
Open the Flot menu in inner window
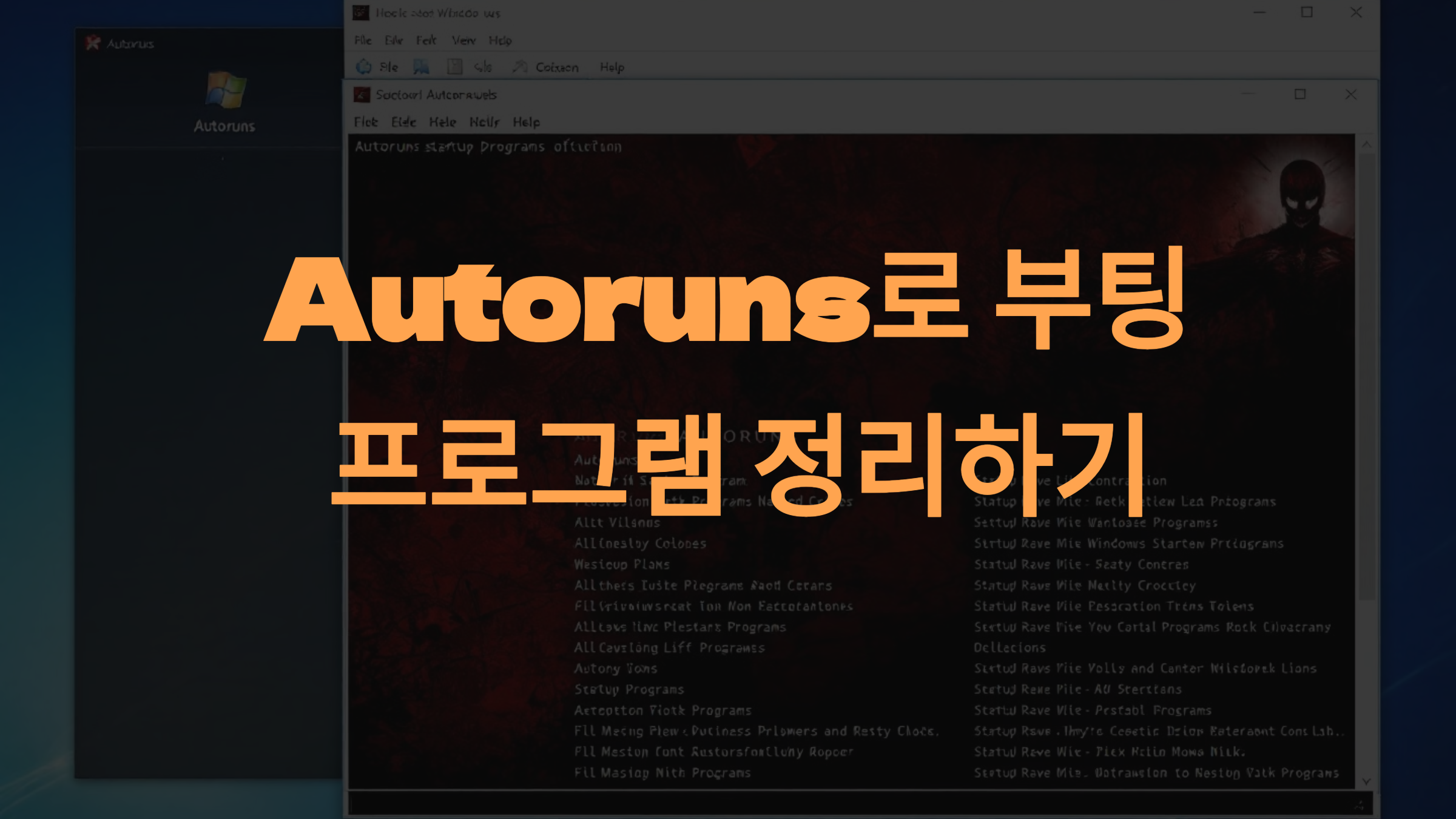(x=366, y=122)
